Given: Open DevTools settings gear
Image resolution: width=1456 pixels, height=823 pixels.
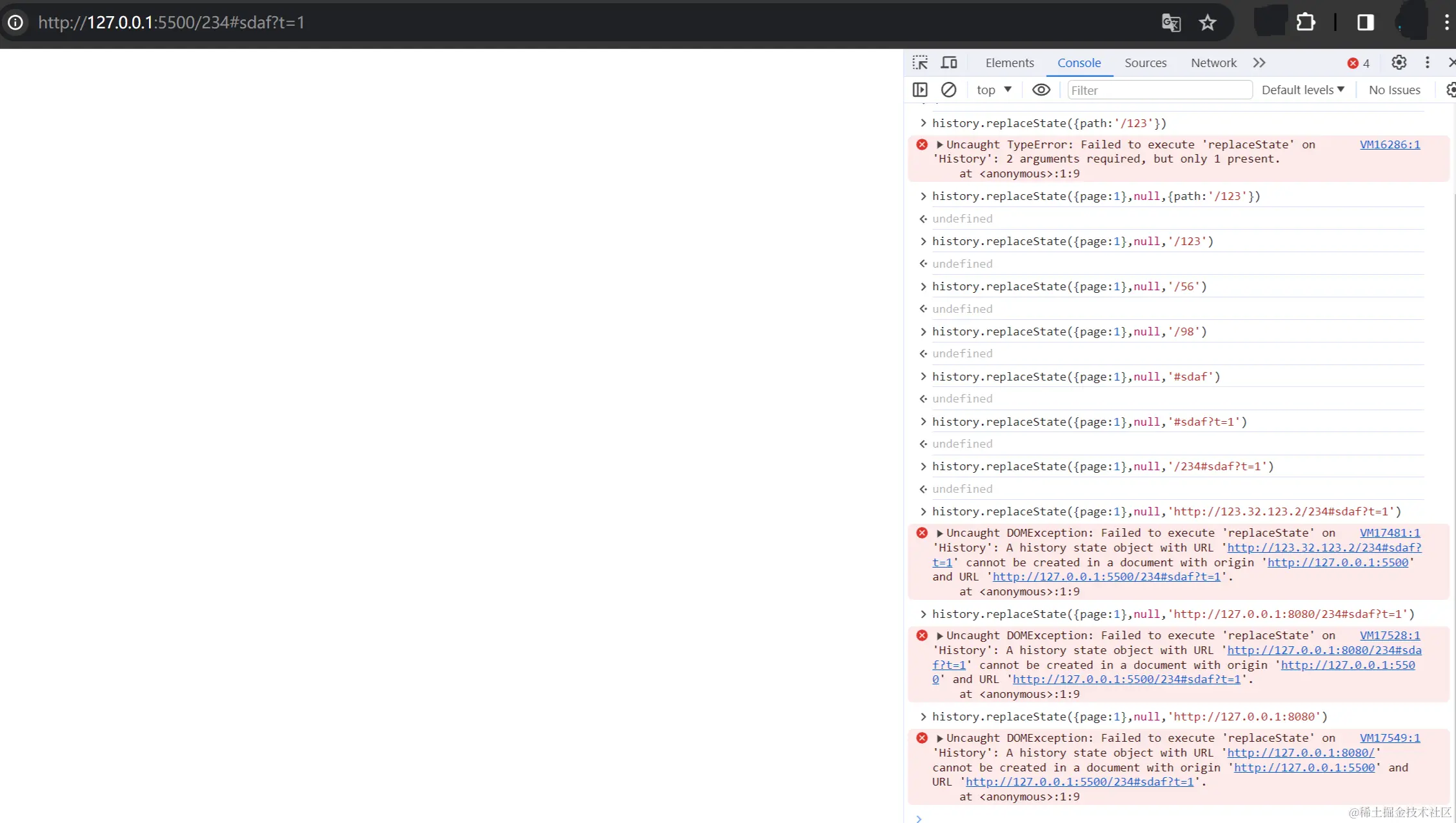Looking at the screenshot, I should point(1399,63).
